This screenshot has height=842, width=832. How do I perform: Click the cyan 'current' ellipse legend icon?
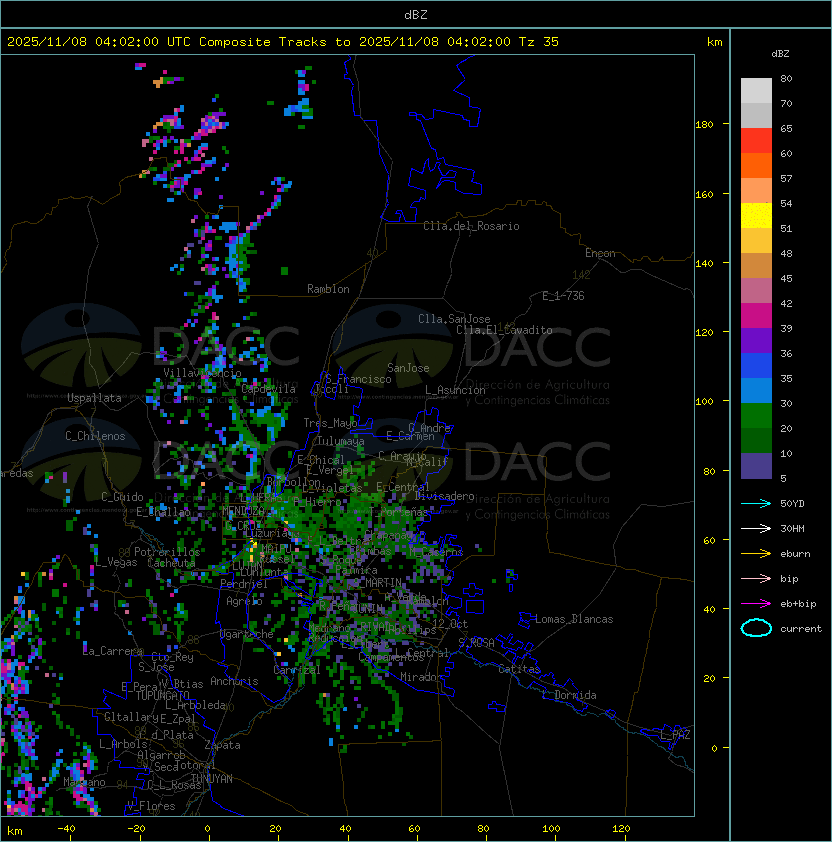coord(756,628)
